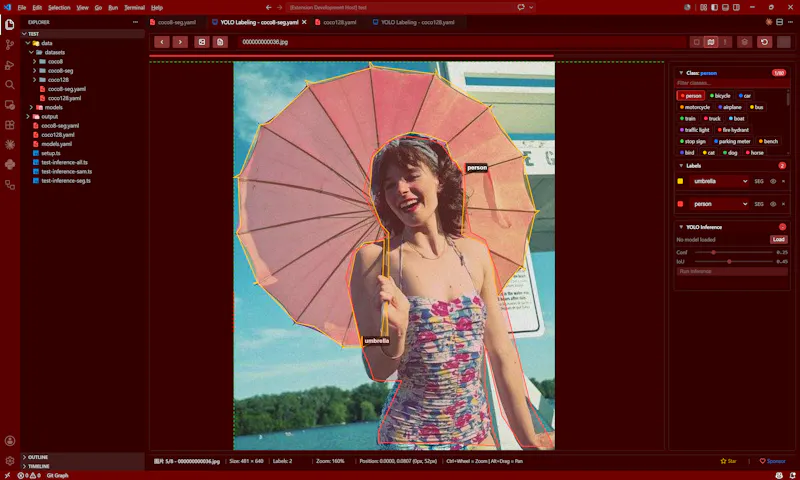This screenshot has height=480, width=800.
Task: Open Explorer panel more actions ellipsis
Action: 135,22
